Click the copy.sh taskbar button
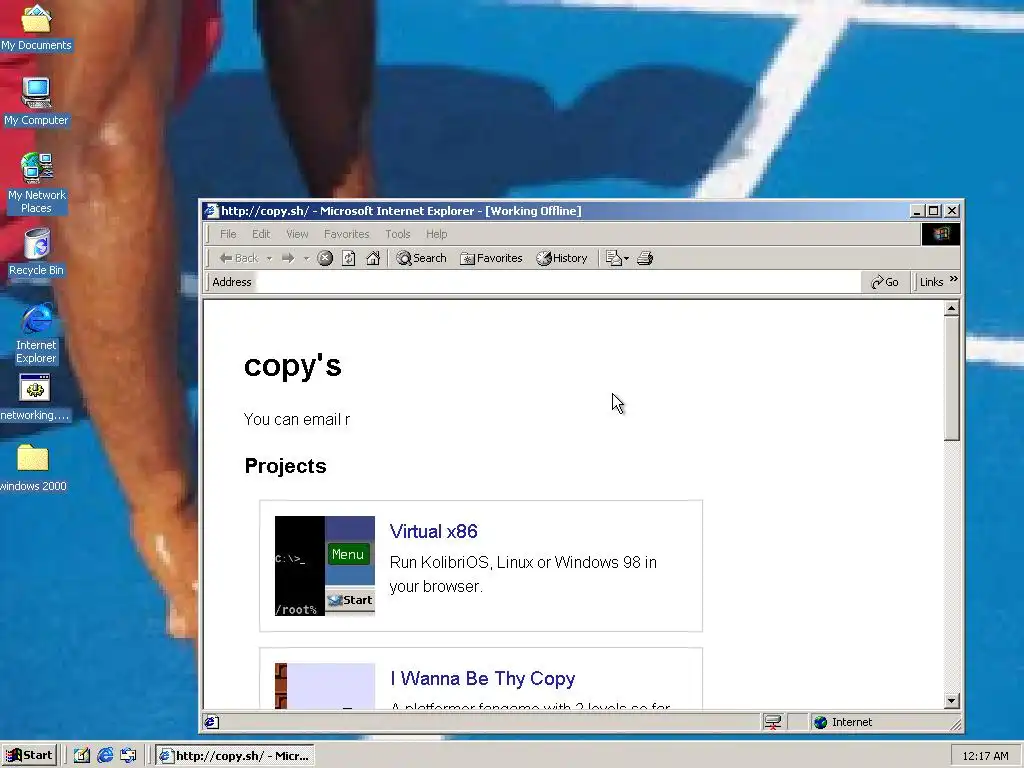The image size is (1024, 768). tap(235, 756)
